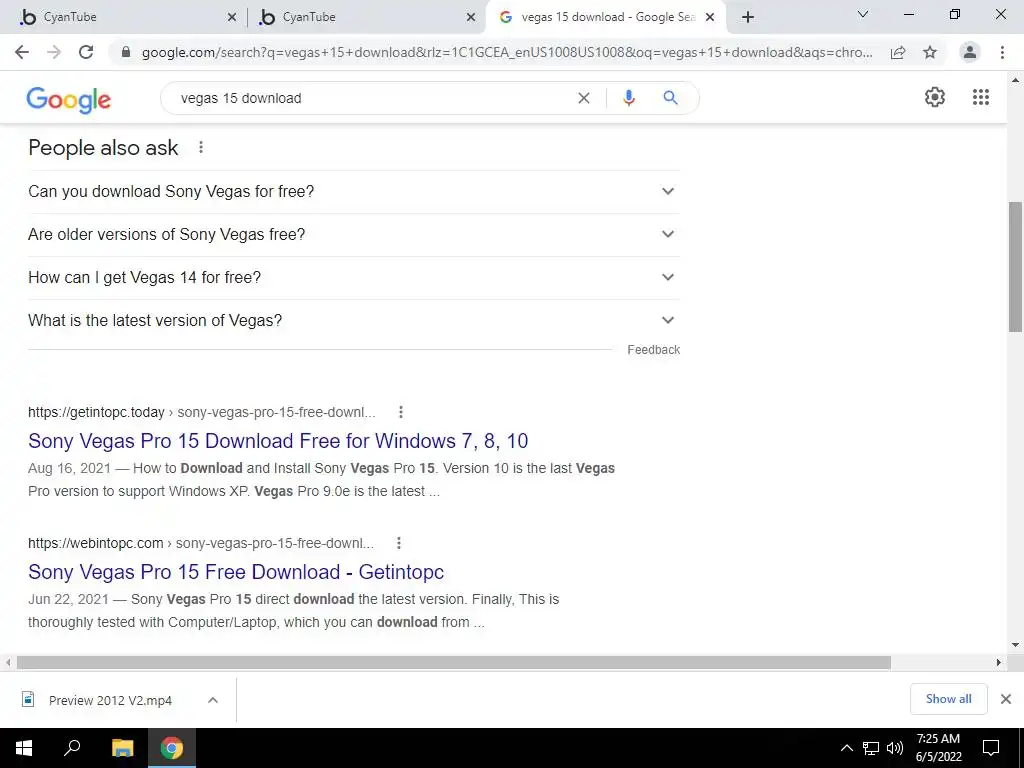Screen dimensions: 1024x768
Task: Click the vertical scrollbar thumb
Action: click(x=1015, y=267)
